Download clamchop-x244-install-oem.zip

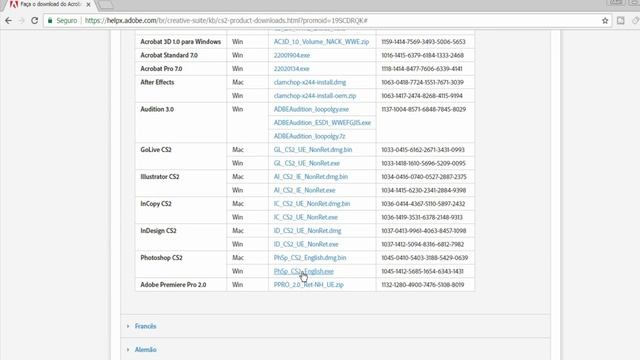(x=315, y=96)
